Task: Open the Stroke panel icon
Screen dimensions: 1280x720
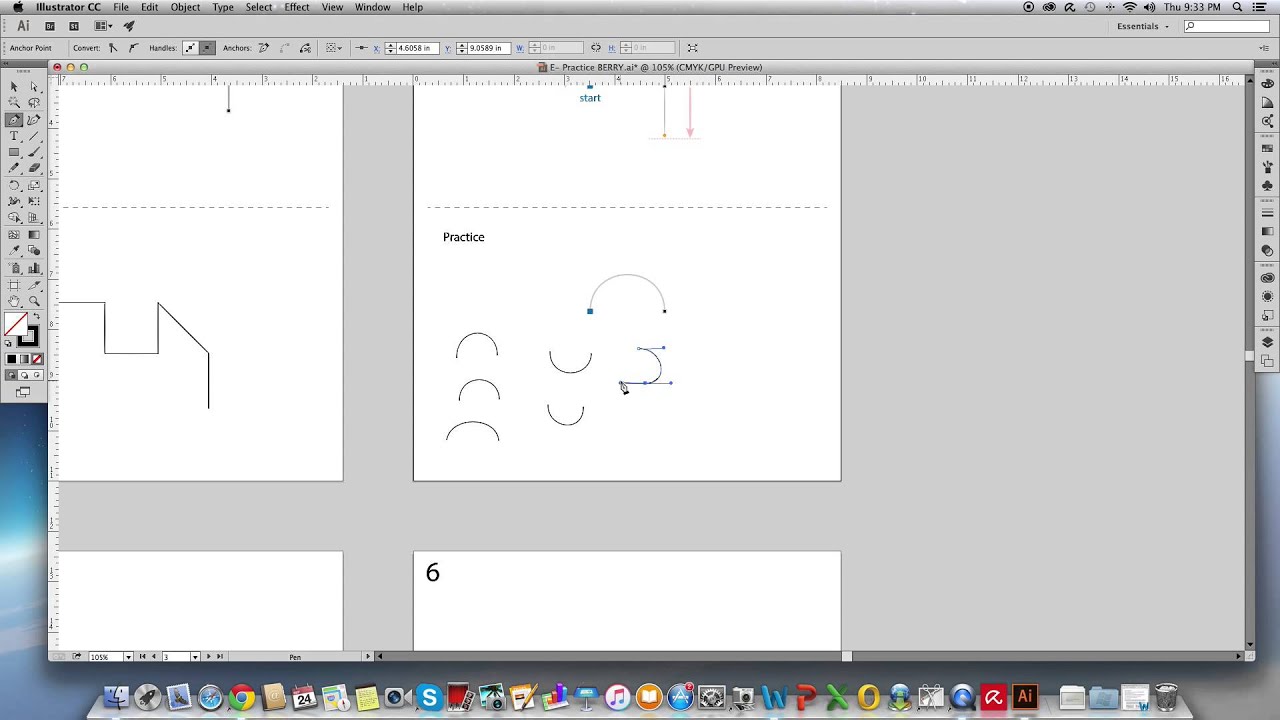Action: [x=1267, y=213]
